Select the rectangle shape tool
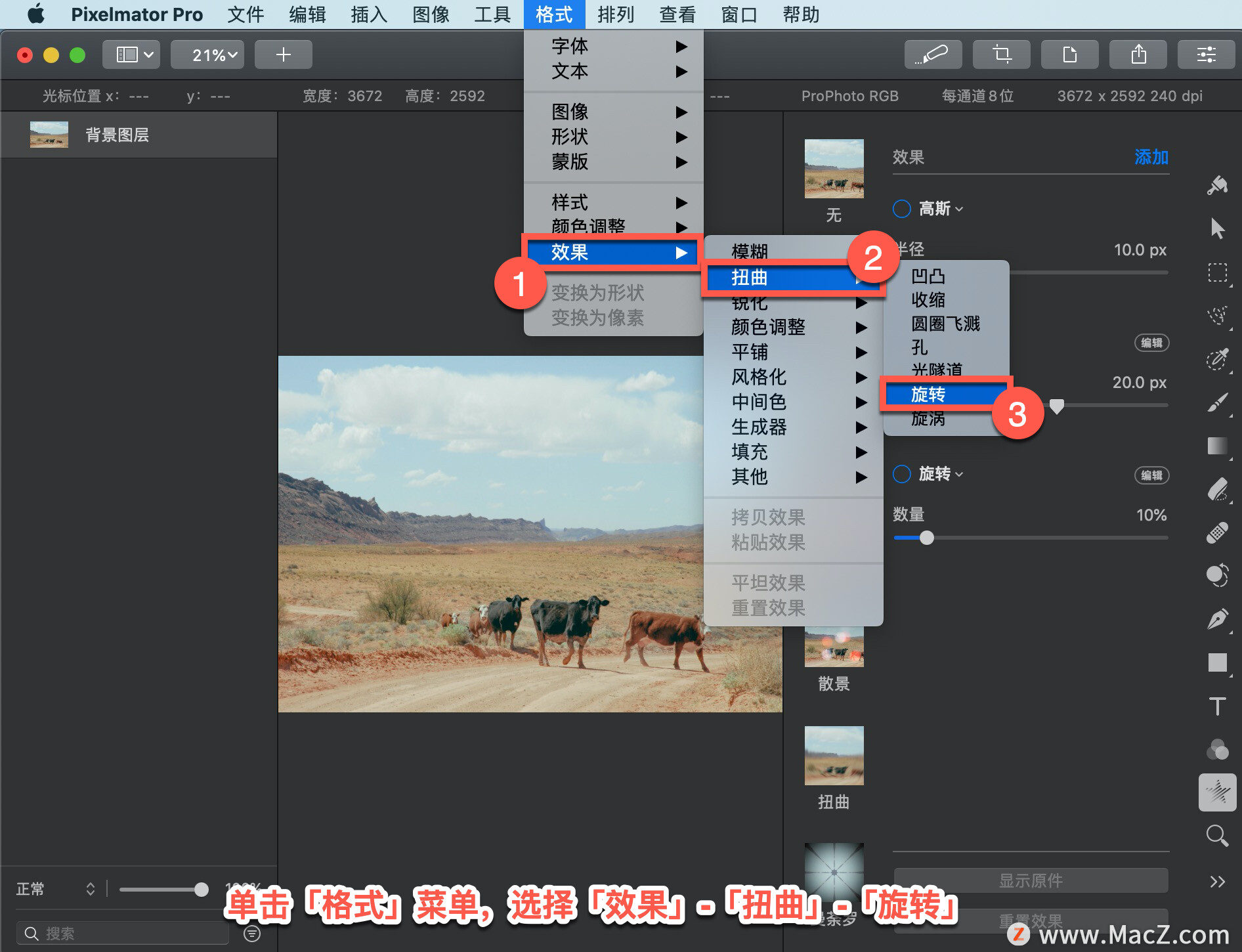This screenshot has height=952, width=1242. [1218, 662]
